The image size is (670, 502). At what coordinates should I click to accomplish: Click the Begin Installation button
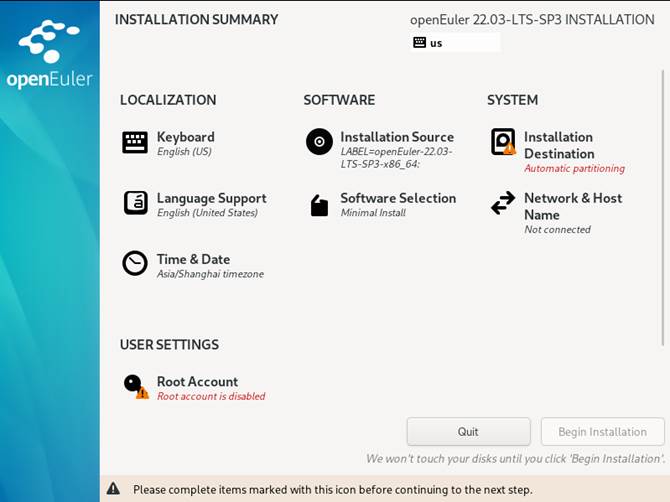(602, 432)
